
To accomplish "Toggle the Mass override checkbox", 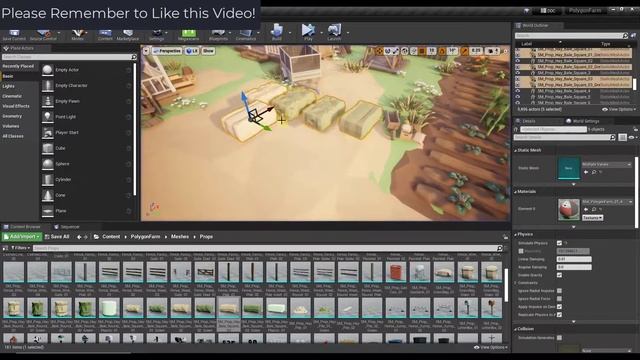I will [521, 251].
